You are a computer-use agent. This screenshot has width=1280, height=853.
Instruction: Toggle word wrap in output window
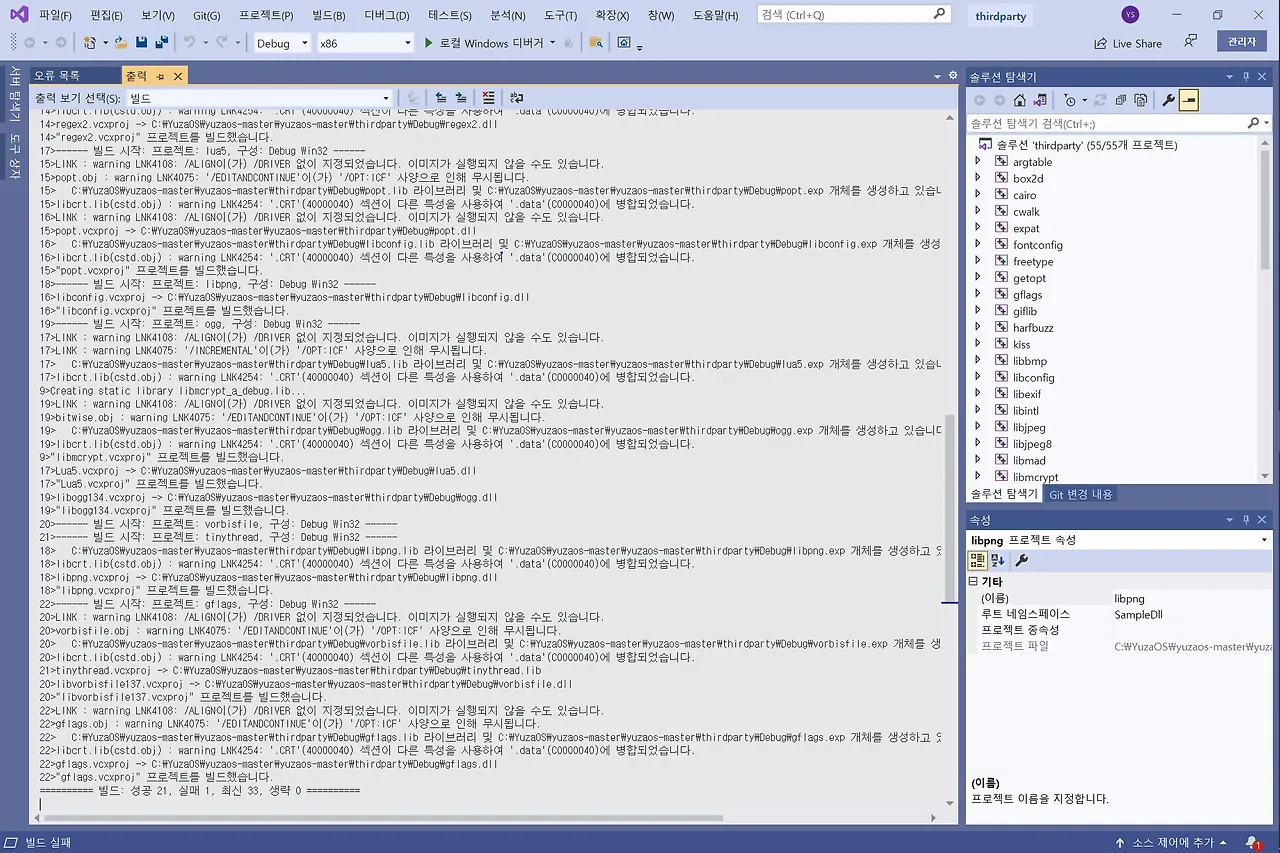[x=516, y=98]
